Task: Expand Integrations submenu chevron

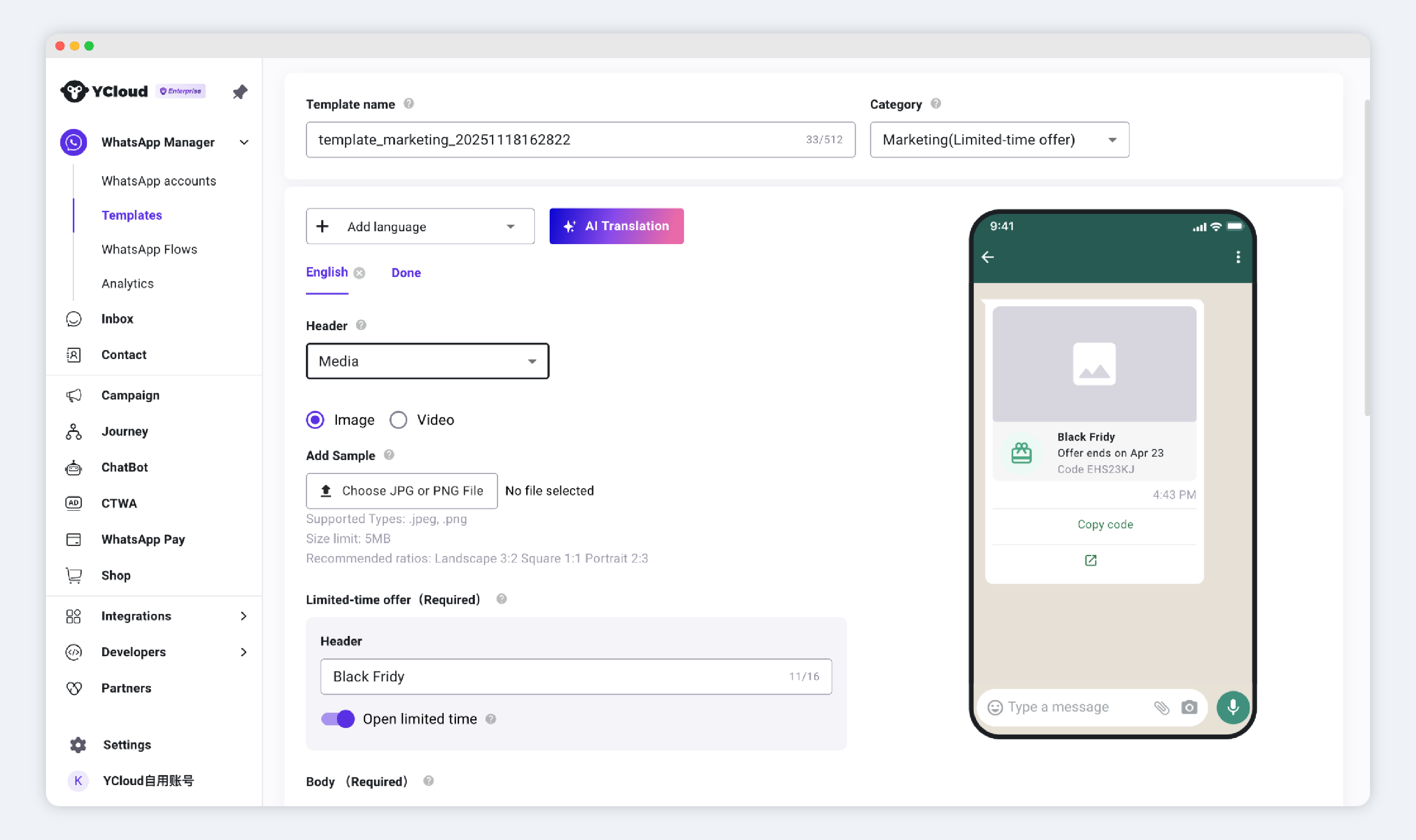Action: click(243, 616)
